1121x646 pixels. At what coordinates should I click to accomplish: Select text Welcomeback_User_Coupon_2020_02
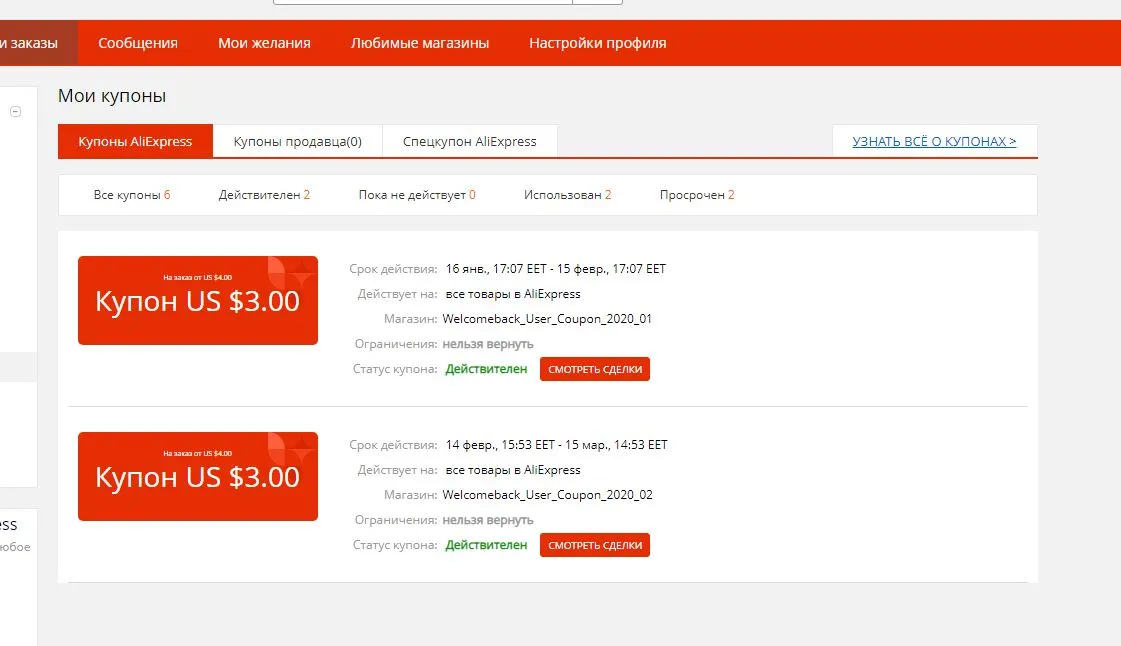coord(548,495)
